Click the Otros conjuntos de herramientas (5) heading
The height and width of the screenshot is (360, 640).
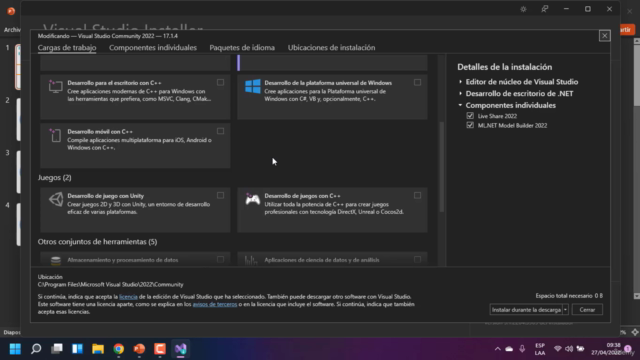[98, 242]
